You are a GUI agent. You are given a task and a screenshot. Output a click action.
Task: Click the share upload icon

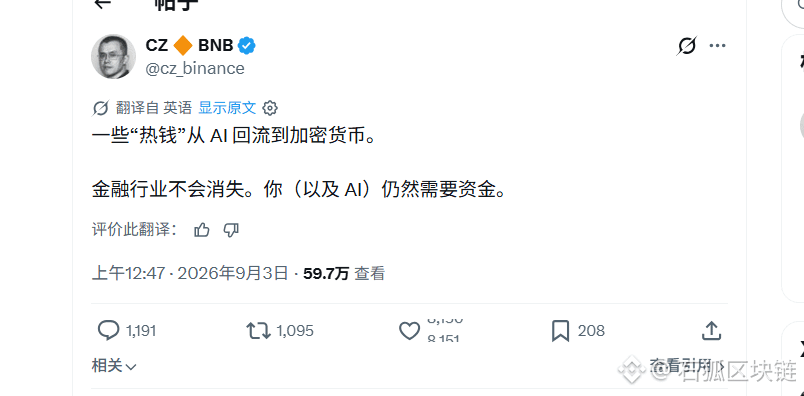point(711,331)
